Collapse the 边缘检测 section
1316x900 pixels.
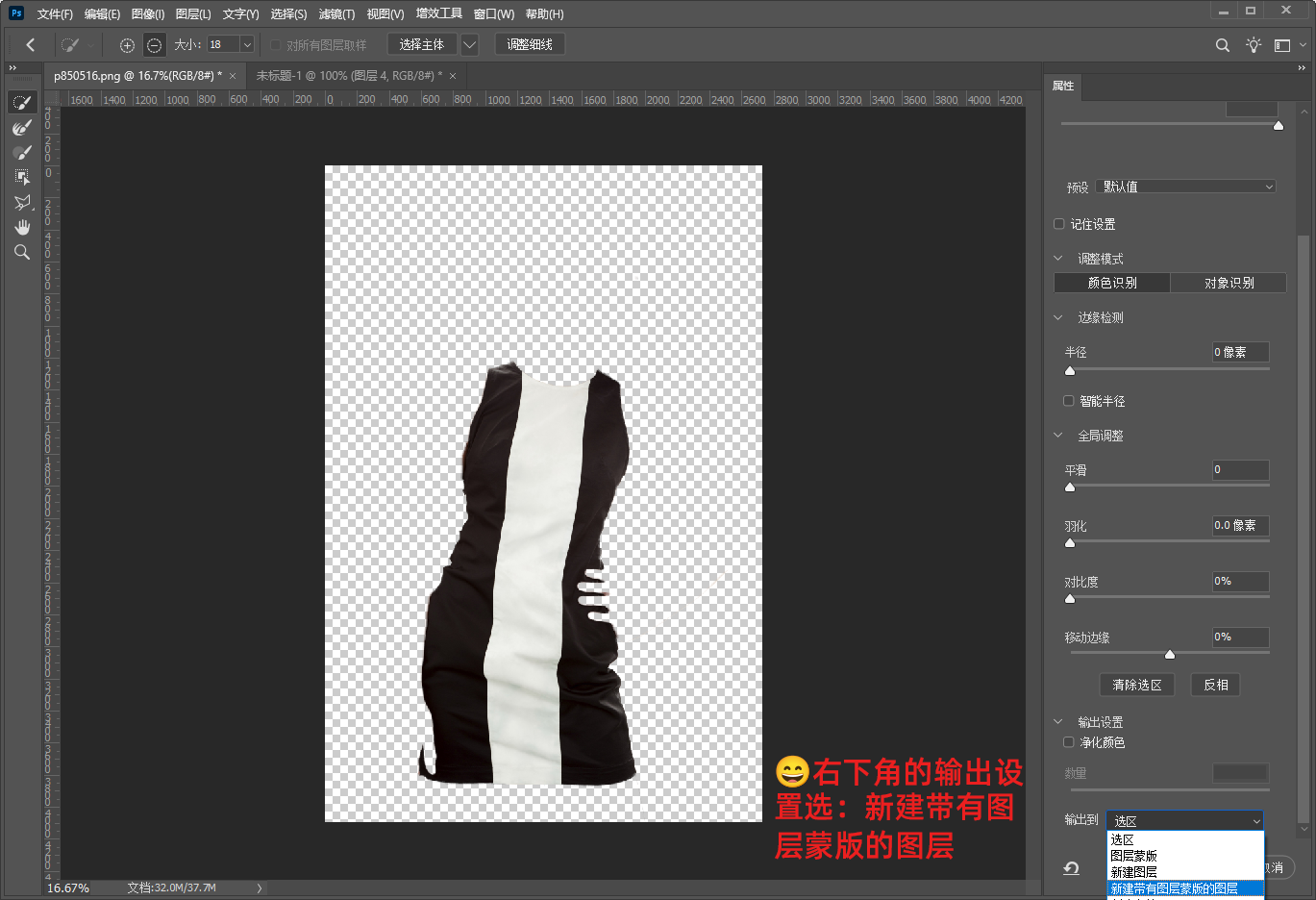click(1058, 317)
